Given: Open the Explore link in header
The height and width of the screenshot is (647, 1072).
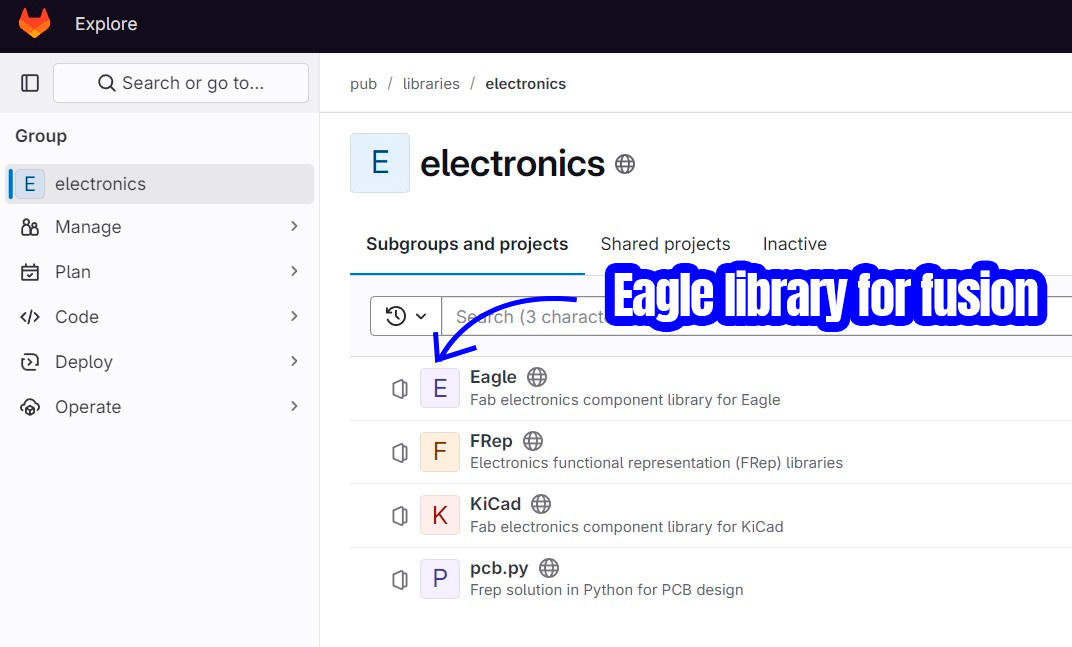Looking at the screenshot, I should coord(106,24).
